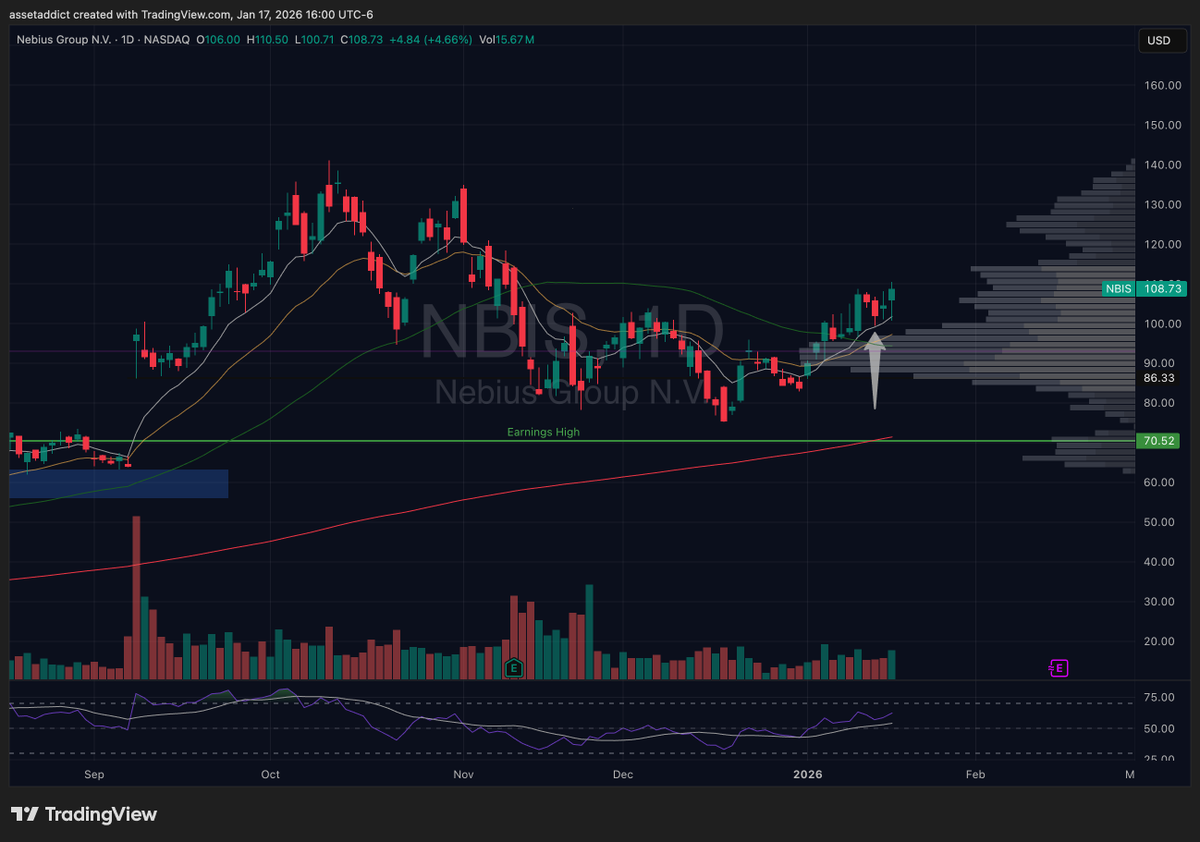Click the 75.00 RSI axis label
The height and width of the screenshot is (842, 1200).
tap(1161, 697)
